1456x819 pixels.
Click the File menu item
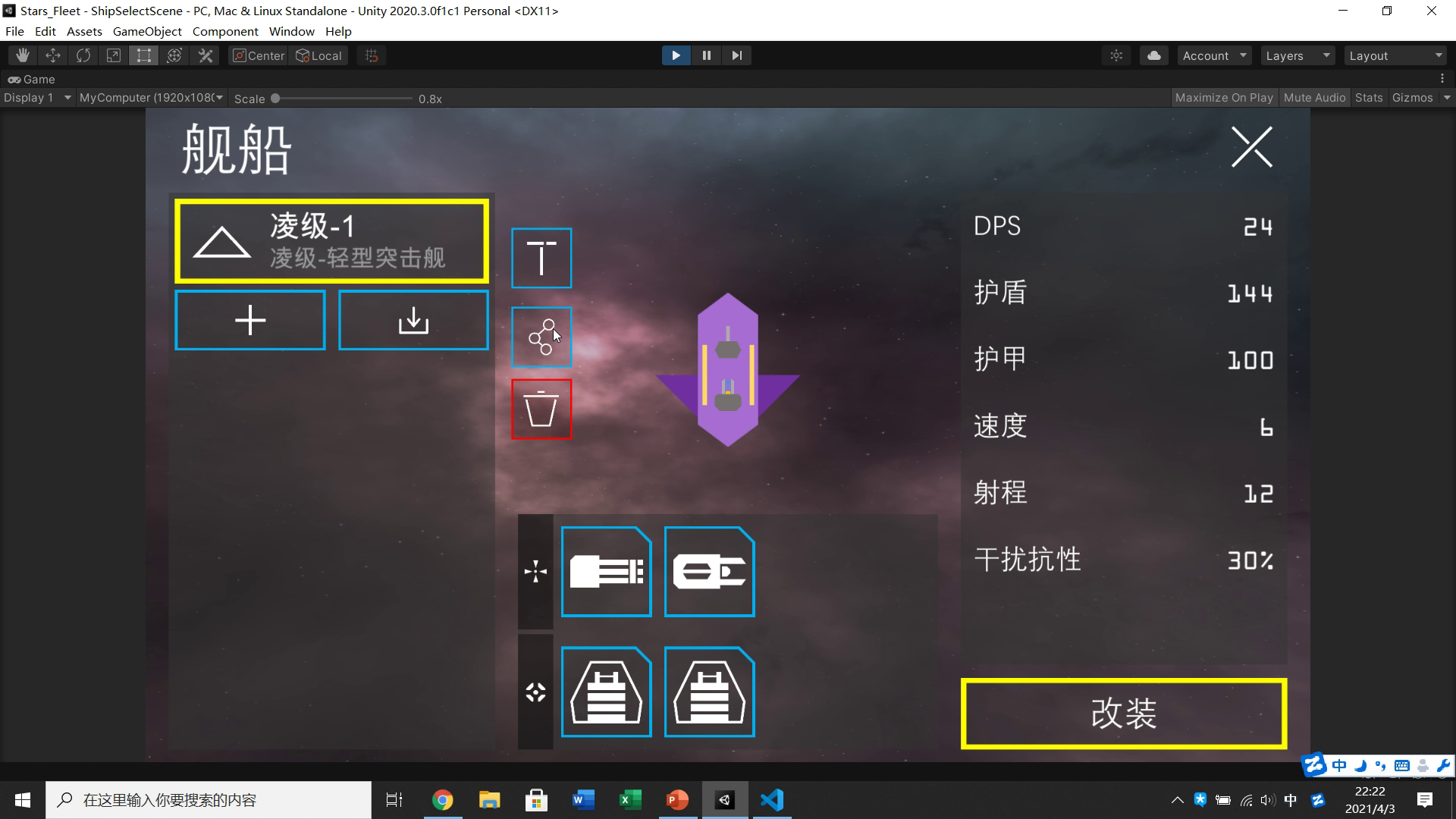tap(14, 31)
